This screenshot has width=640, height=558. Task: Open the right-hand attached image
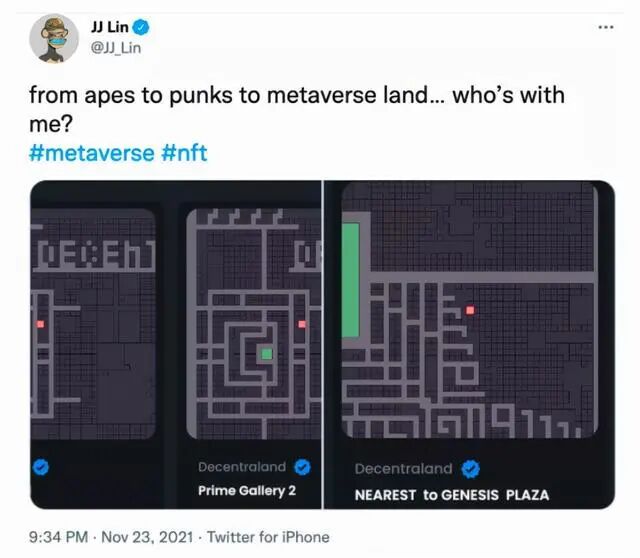tap(469, 345)
